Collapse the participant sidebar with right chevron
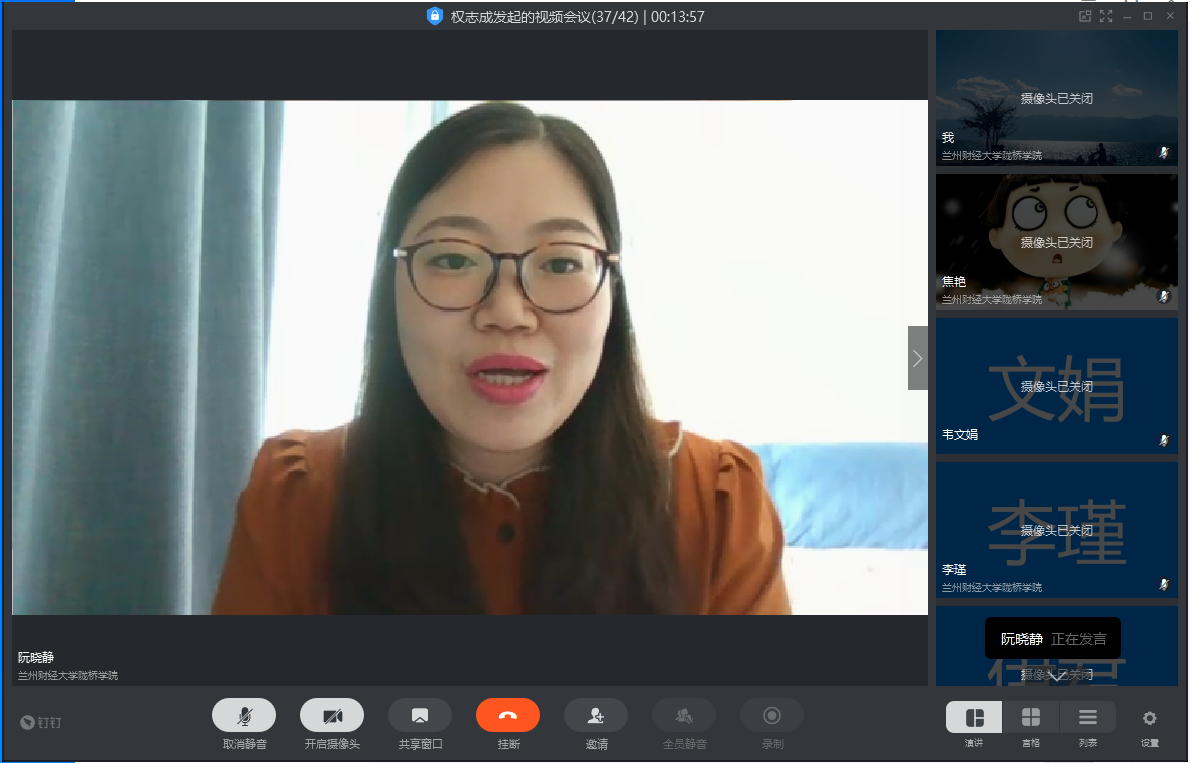This screenshot has height=763, width=1190. pos(917,357)
